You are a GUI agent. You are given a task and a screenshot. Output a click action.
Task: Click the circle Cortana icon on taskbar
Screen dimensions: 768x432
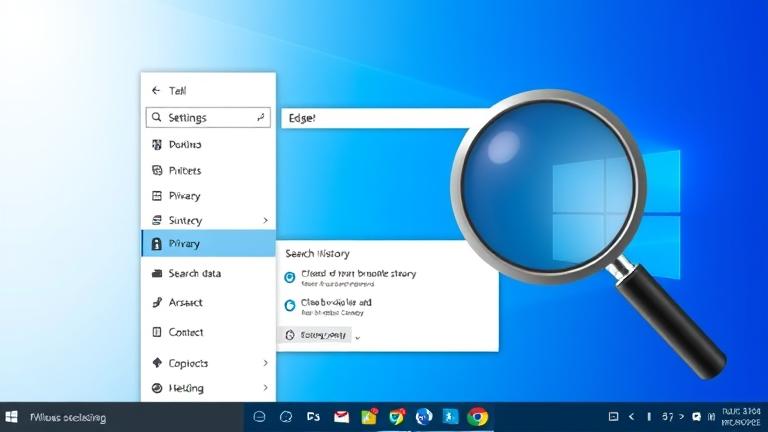260,417
